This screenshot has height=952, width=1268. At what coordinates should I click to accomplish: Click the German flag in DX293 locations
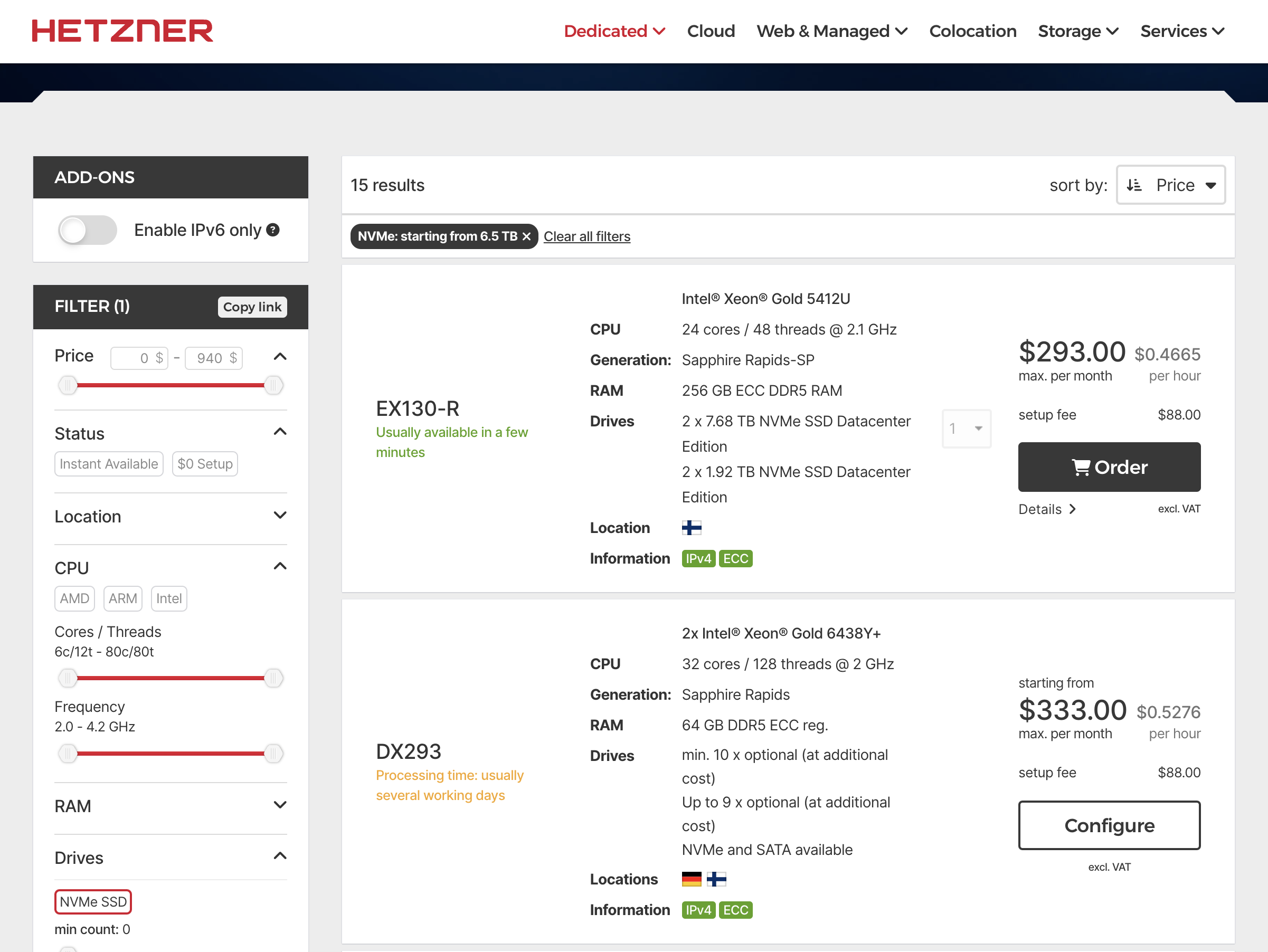pos(692,879)
